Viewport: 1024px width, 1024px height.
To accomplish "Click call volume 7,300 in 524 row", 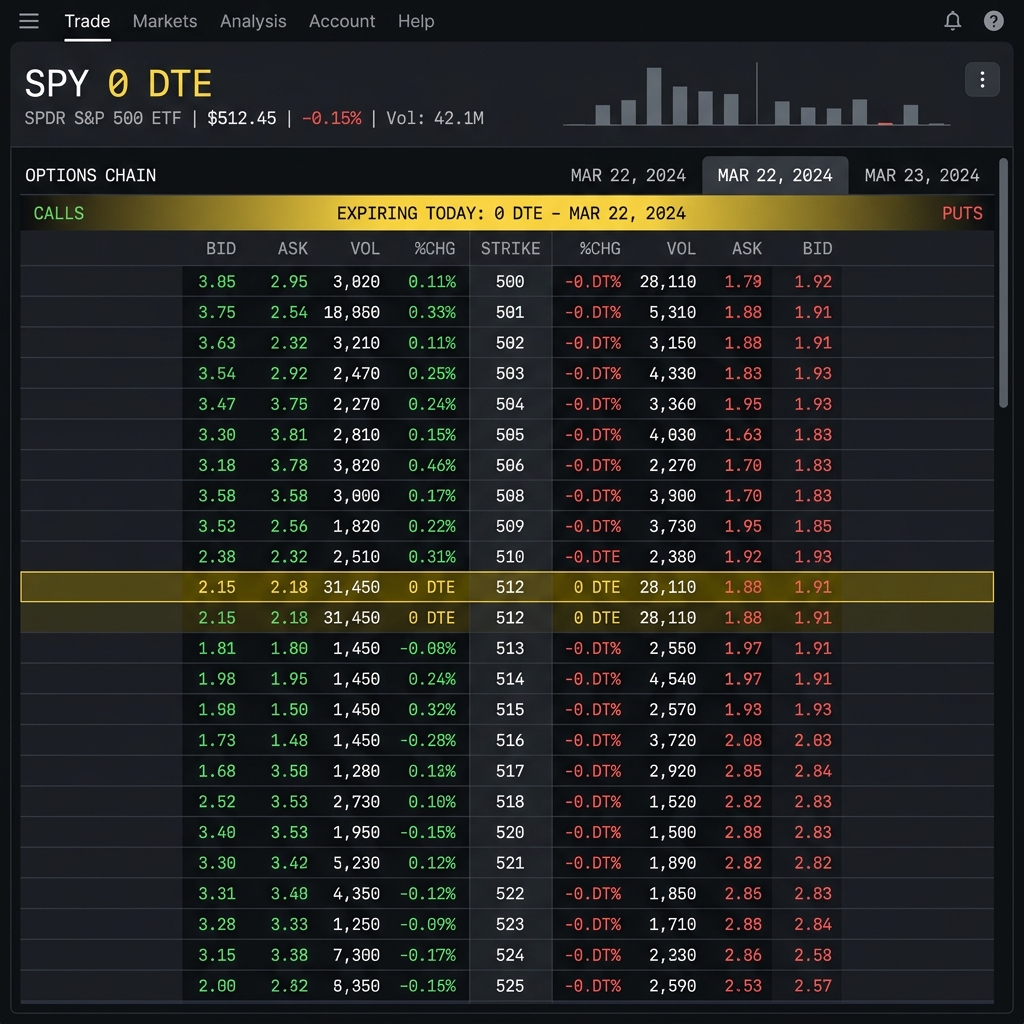I will 356,955.
